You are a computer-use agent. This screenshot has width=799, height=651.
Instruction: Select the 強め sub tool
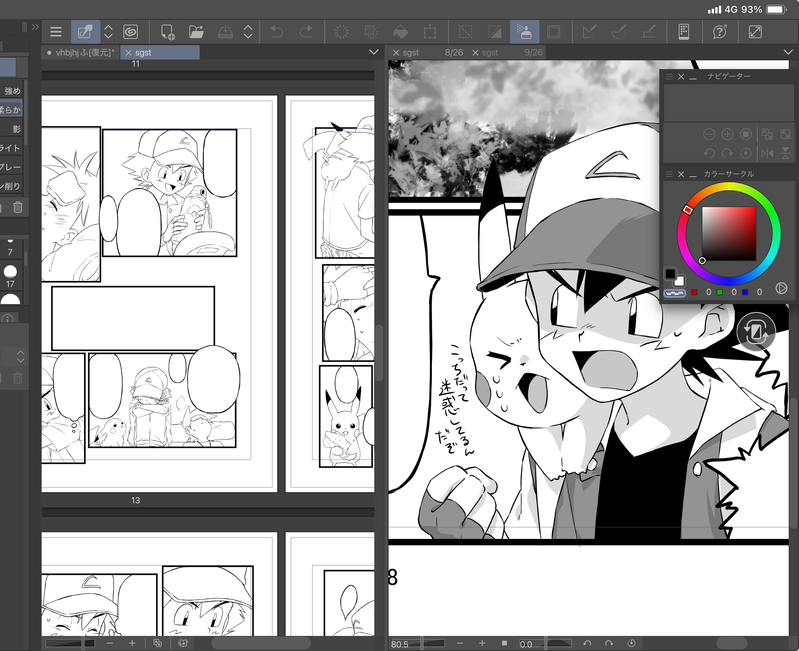[11, 91]
